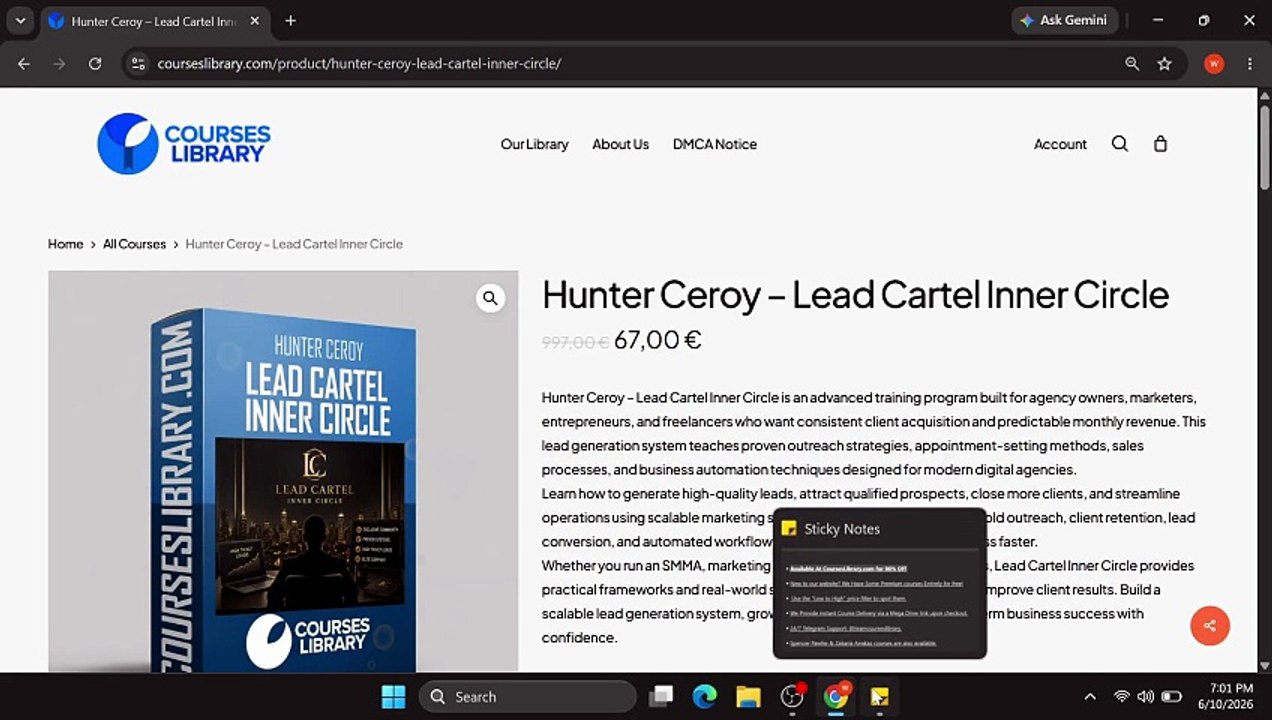Go to All Courses breadcrumb
Screen dimensions: 1272x720
134,244
